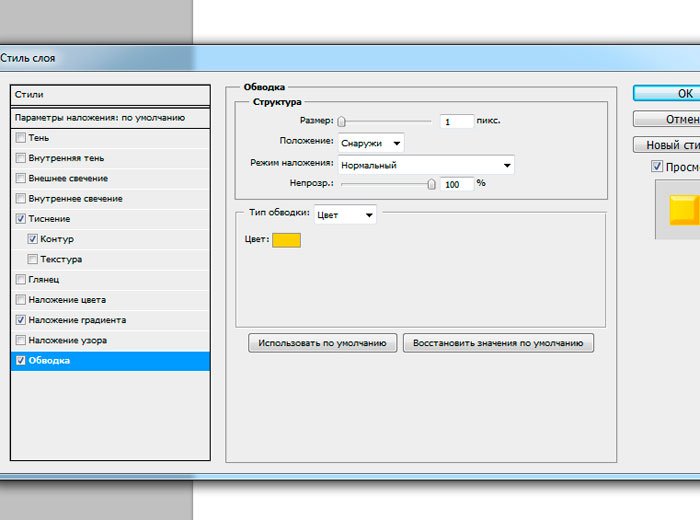This screenshot has width=700, height=520.
Task: Select the Глянец style item
Action: coord(45,279)
